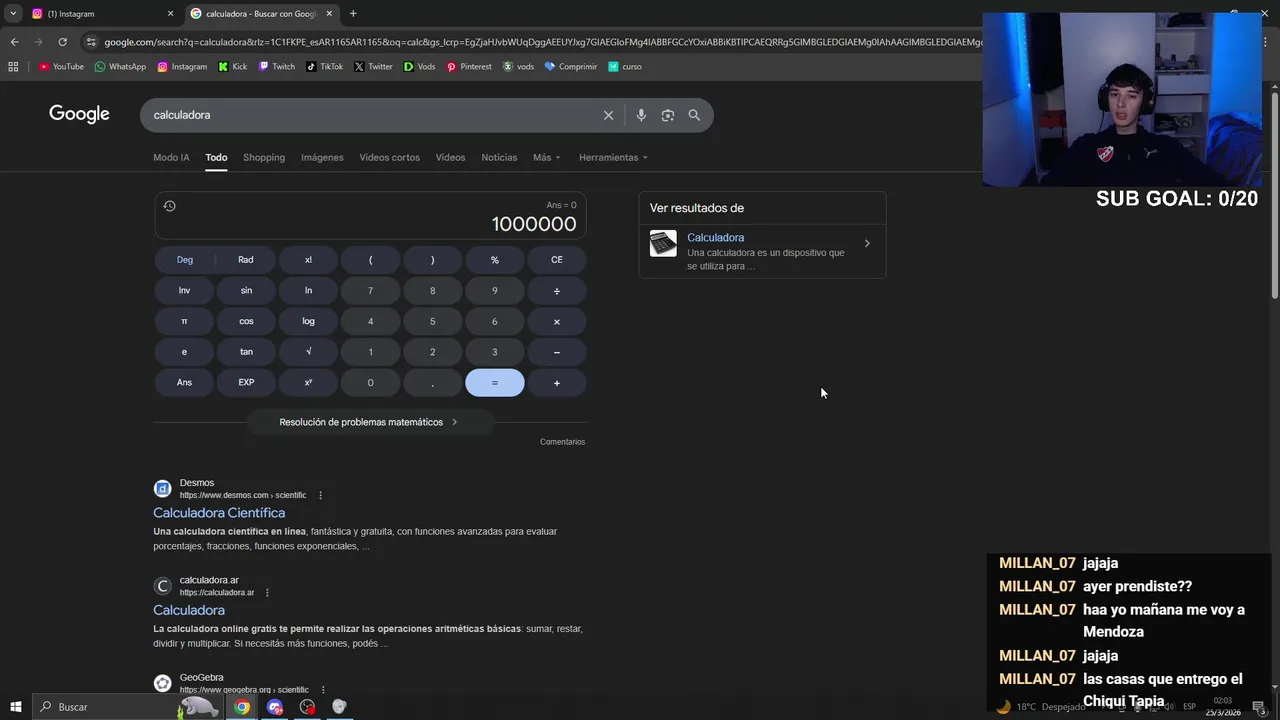
Task: Open Calculadora knowledge card chevron
Action: (867, 243)
